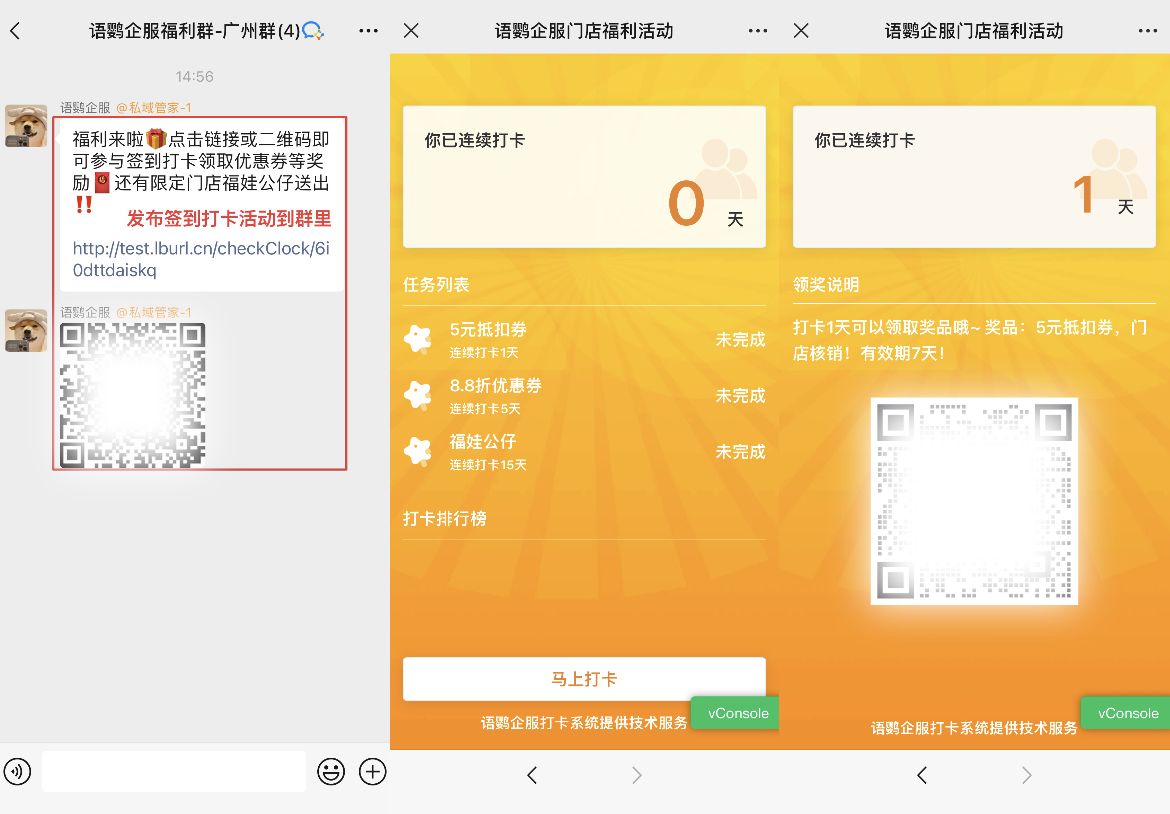The width and height of the screenshot is (1170, 814).
Task: Close the right-side reward page
Action: [801, 31]
